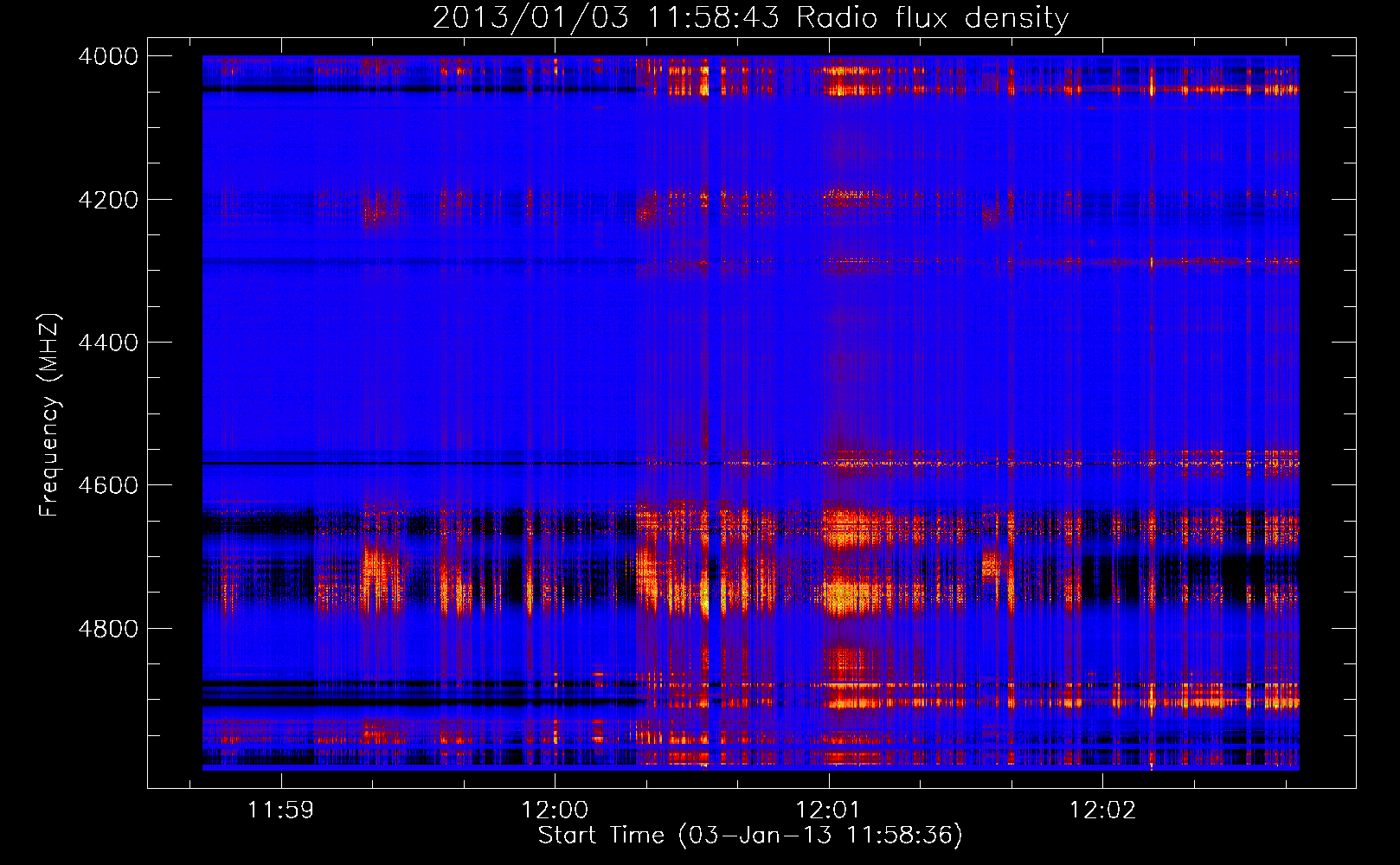Click the 12:00 time tick label
The height and width of the screenshot is (865, 1400).
(555, 811)
